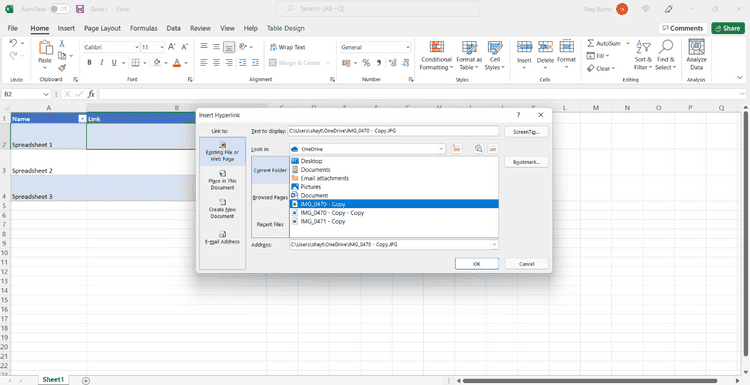Click the Up One Folder icon
Screen dimensions: 750x385
click(x=457, y=149)
